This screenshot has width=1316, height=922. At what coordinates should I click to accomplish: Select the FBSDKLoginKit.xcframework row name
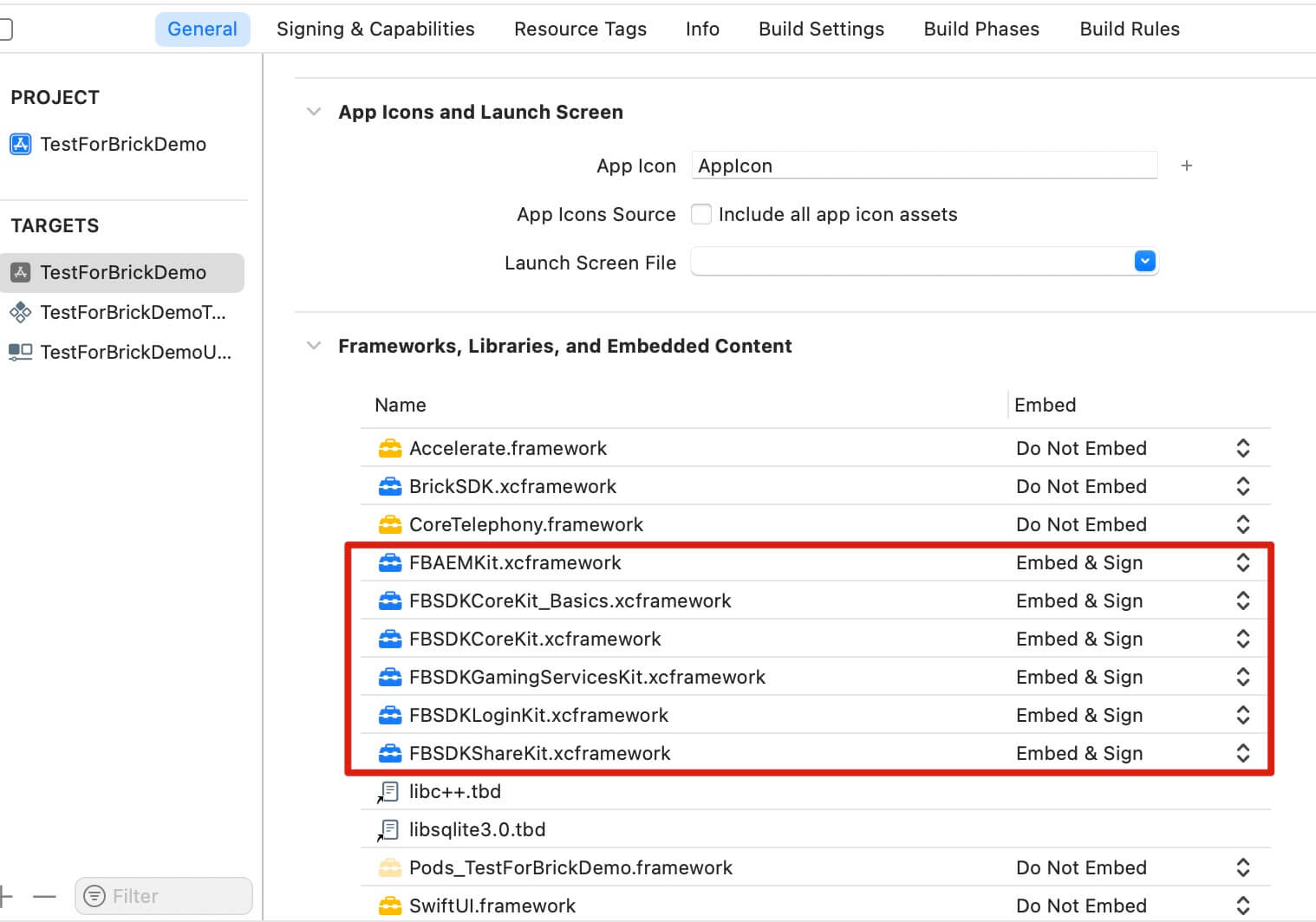coord(538,715)
